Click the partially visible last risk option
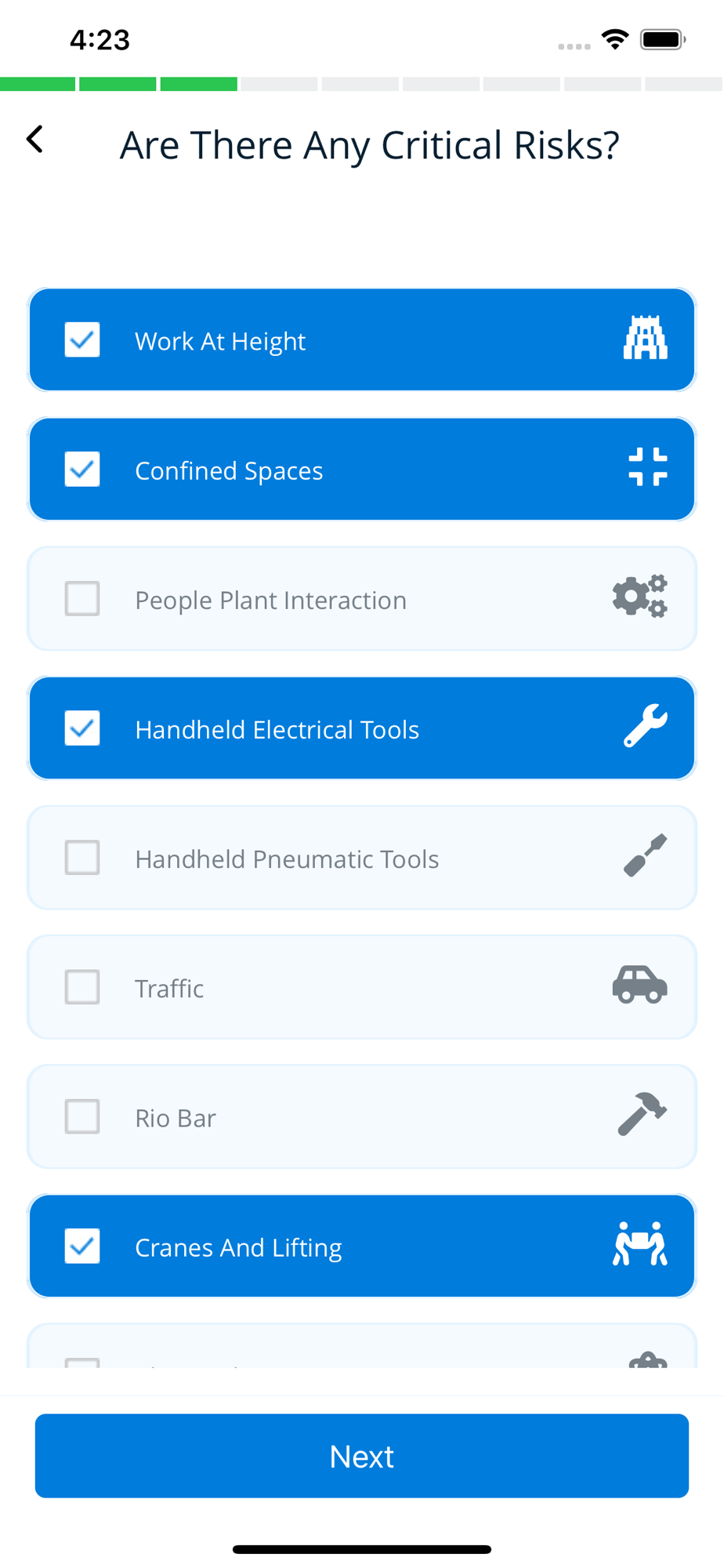Screen dimensions: 724x1568 362,1348
